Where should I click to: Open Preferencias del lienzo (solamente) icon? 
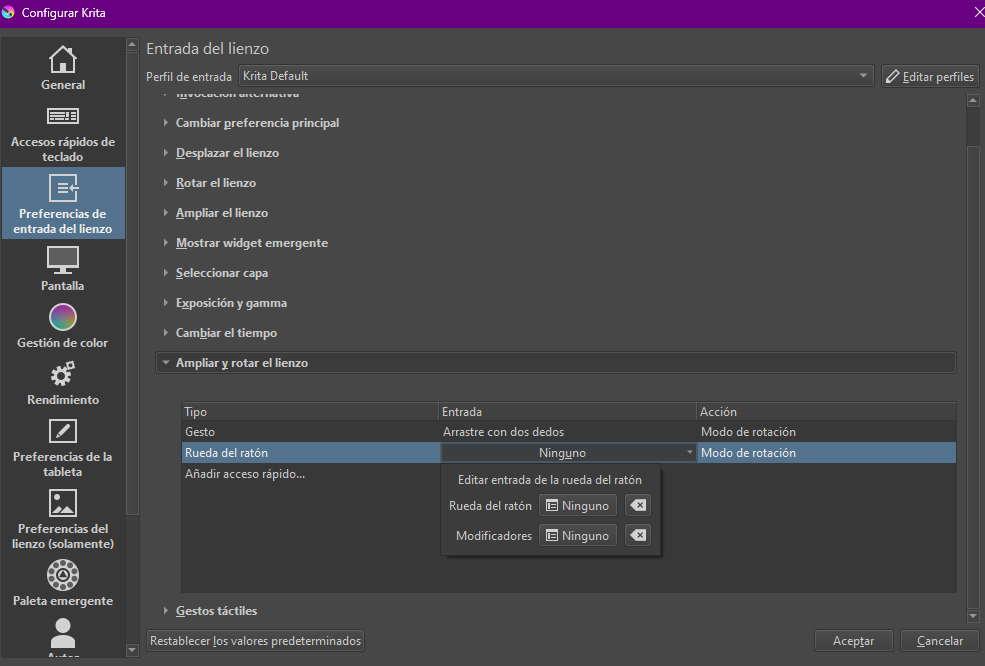[63, 503]
